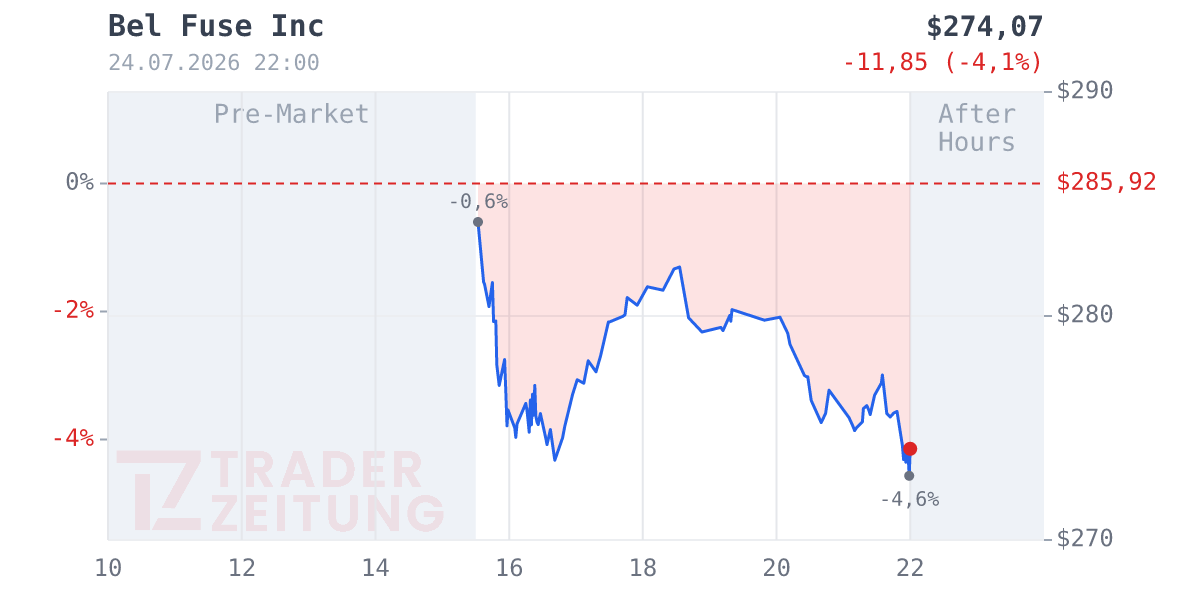Click the -4,6% low annotation text
The image size is (1200, 600).
click(x=909, y=499)
